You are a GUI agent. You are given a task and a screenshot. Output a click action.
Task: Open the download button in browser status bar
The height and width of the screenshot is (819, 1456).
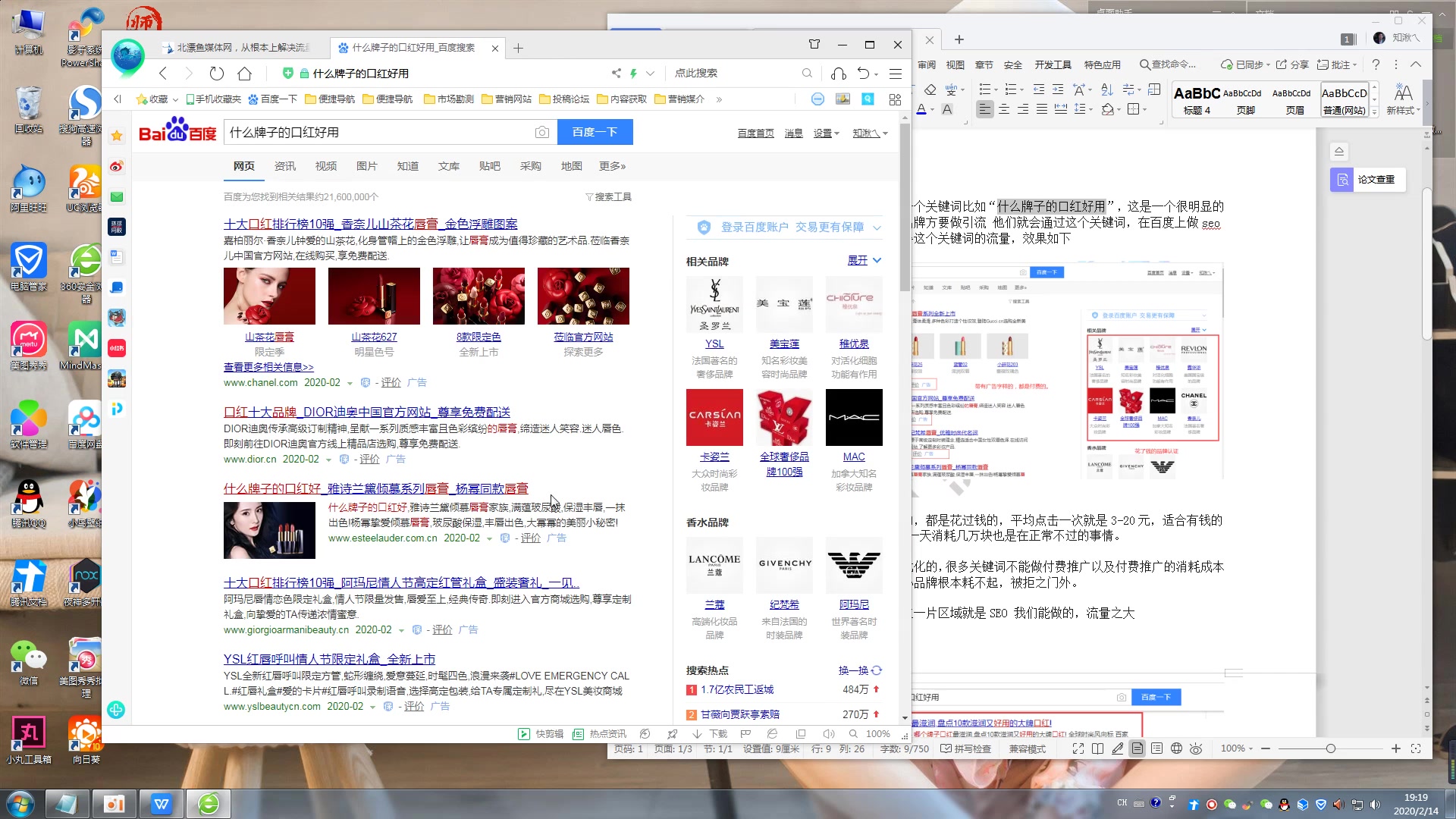pos(710,734)
